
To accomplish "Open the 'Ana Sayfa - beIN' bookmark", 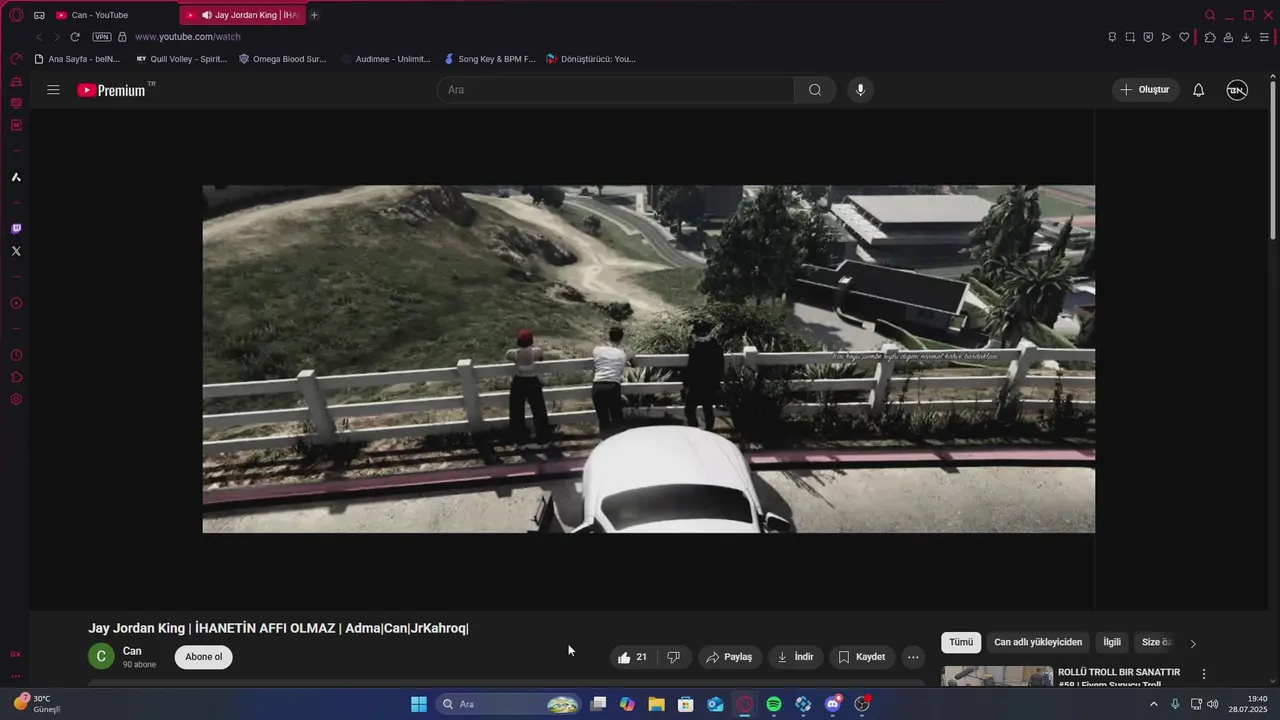I will (77, 59).
